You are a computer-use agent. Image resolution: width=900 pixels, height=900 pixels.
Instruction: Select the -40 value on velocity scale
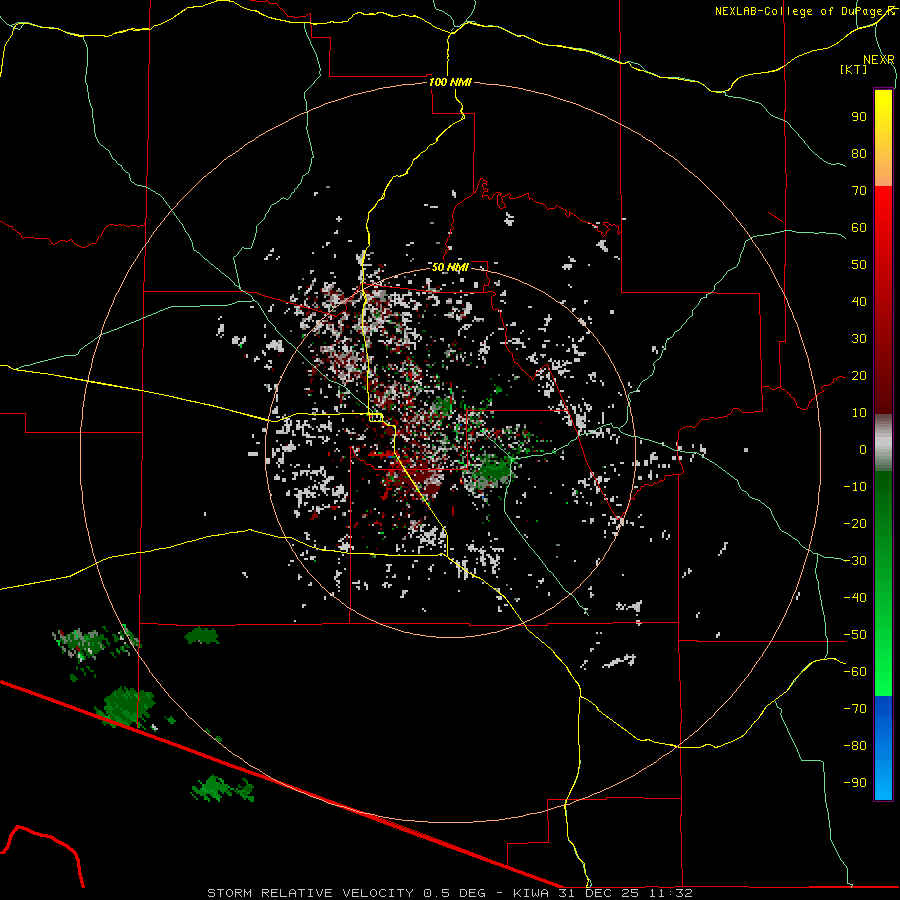click(x=855, y=598)
